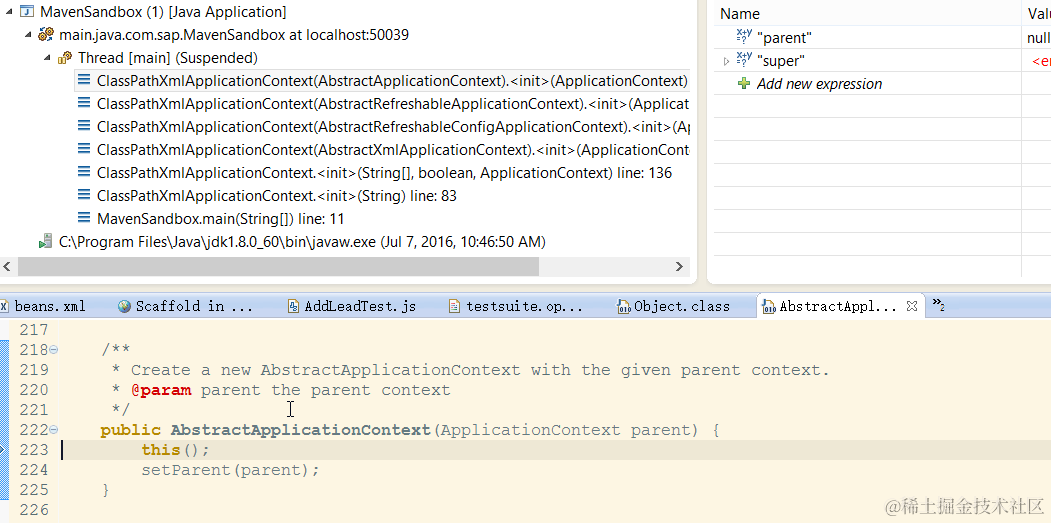Image resolution: width=1051 pixels, height=523 pixels.
Task: Click the green plus Add new expression icon
Action: click(x=743, y=84)
